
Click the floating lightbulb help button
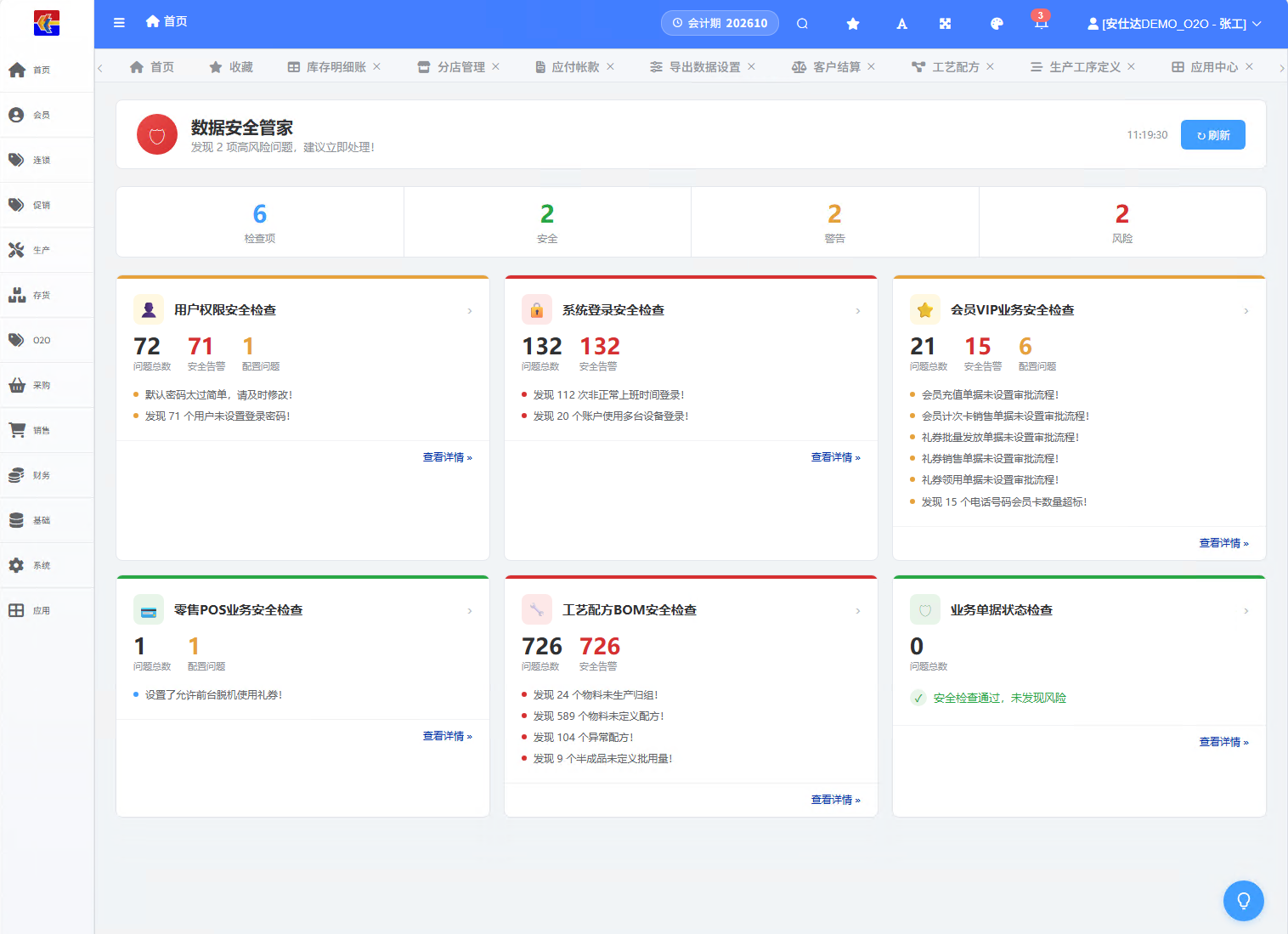[1244, 900]
